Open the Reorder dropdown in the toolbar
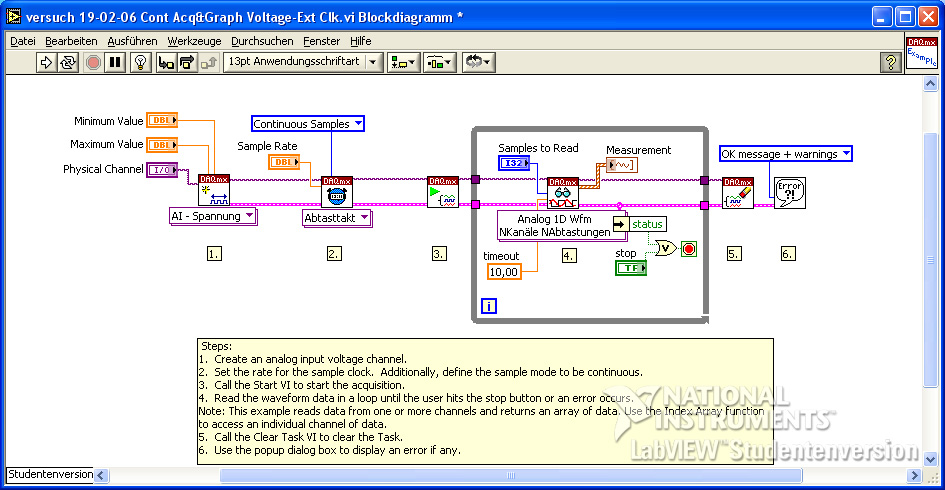The height and width of the screenshot is (490, 945). pyautogui.click(x=479, y=62)
